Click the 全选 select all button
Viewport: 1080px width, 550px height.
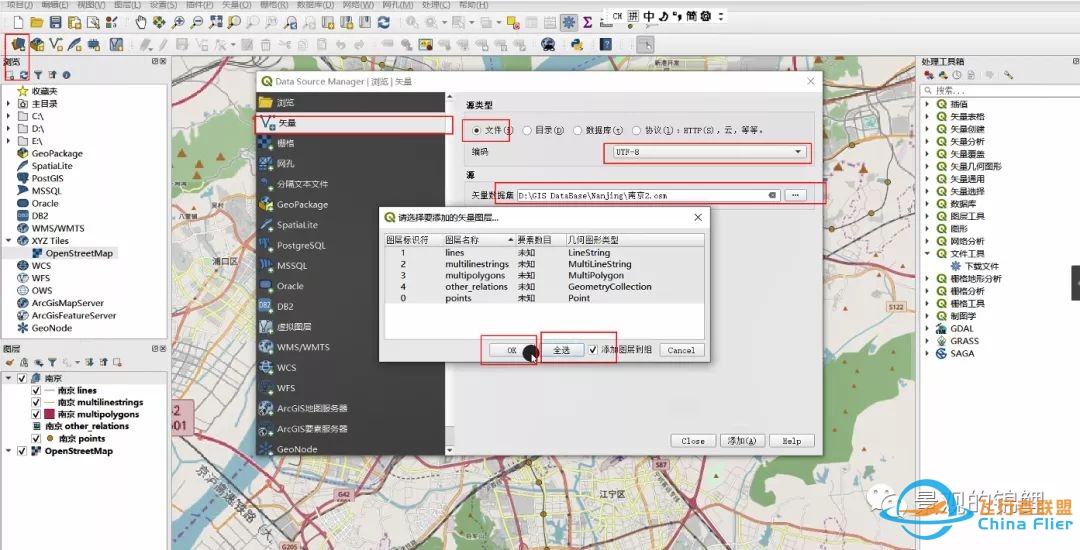click(562, 350)
